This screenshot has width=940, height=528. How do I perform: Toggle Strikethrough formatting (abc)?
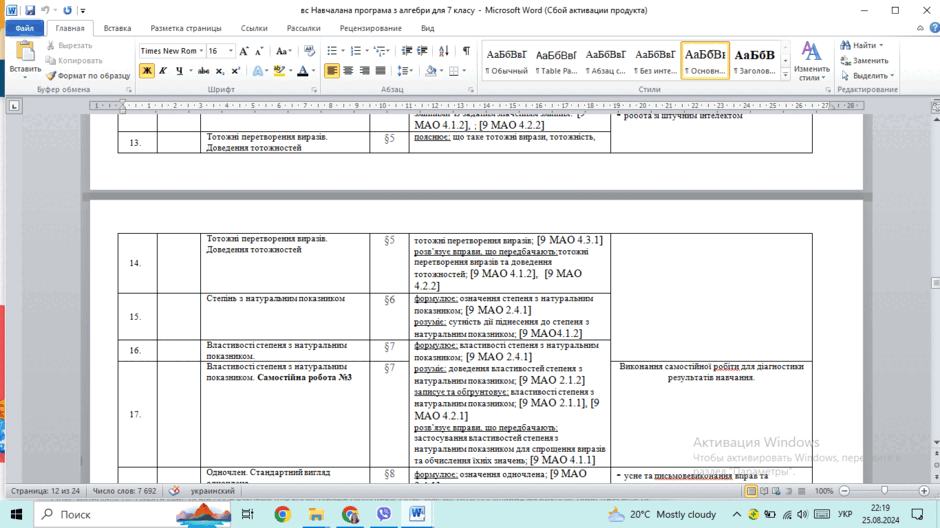click(203, 71)
